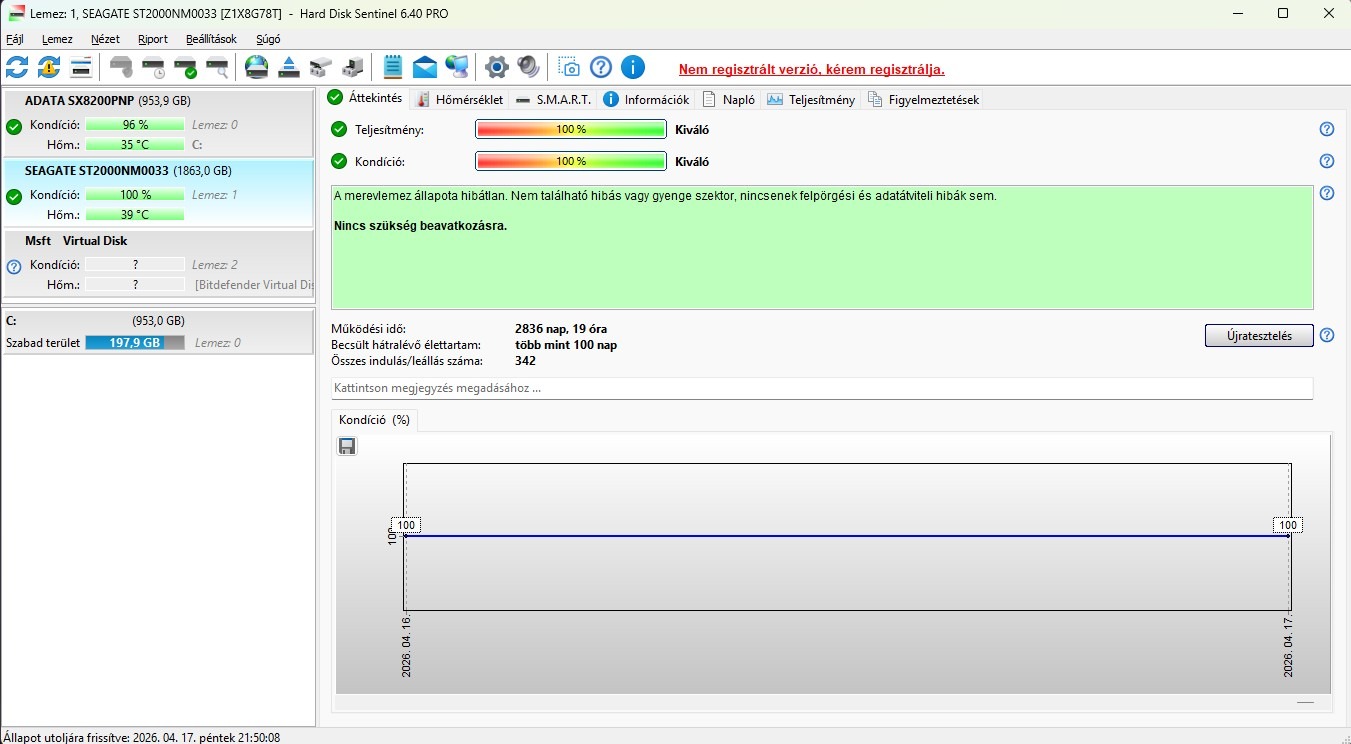Open the Beállítások menu
Viewport: 1351px width, 744px height.
coord(211,39)
